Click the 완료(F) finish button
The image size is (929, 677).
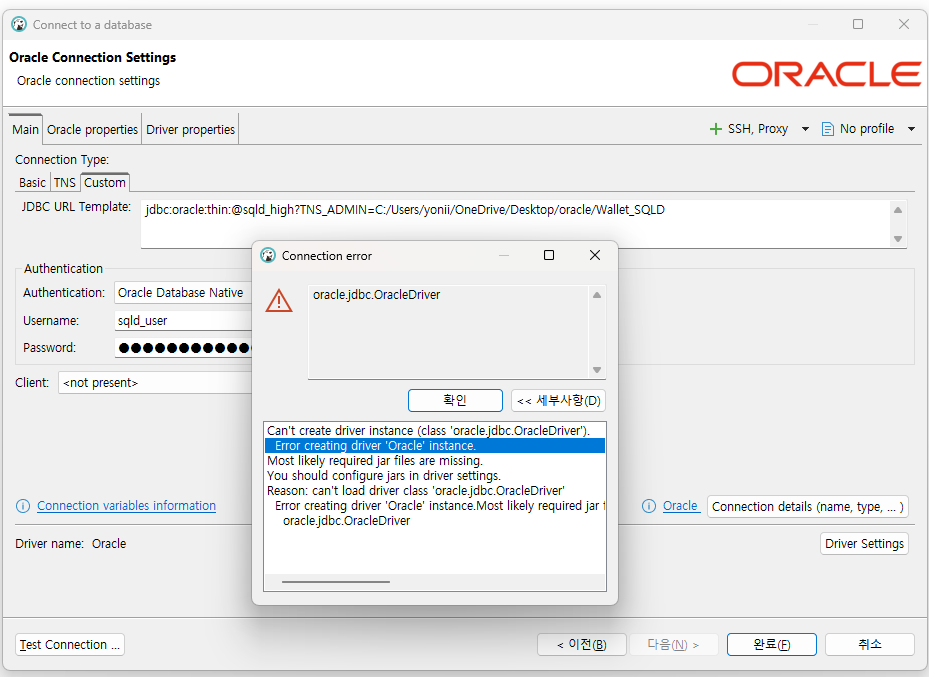(x=771, y=644)
